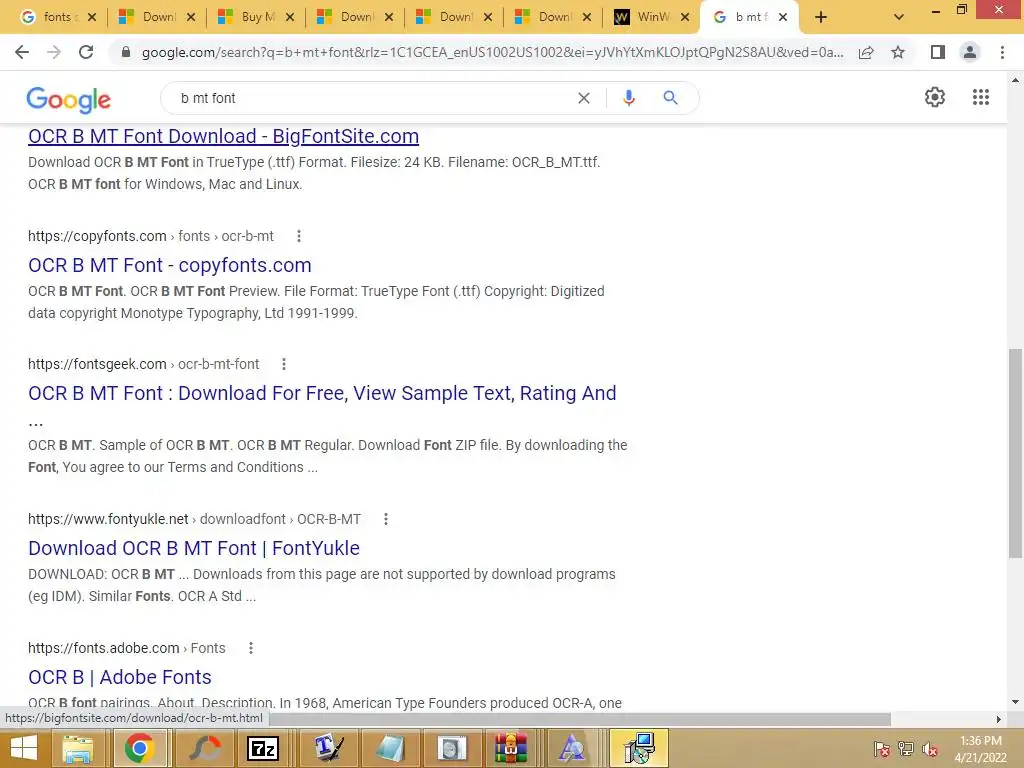The height and width of the screenshot is (768, 1024).
Task: Click the forward navigation arrow
Action: [x=54, y=52]
